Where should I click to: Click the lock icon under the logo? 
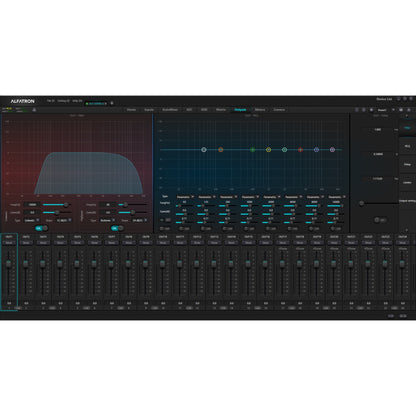(x=34, y=110)
